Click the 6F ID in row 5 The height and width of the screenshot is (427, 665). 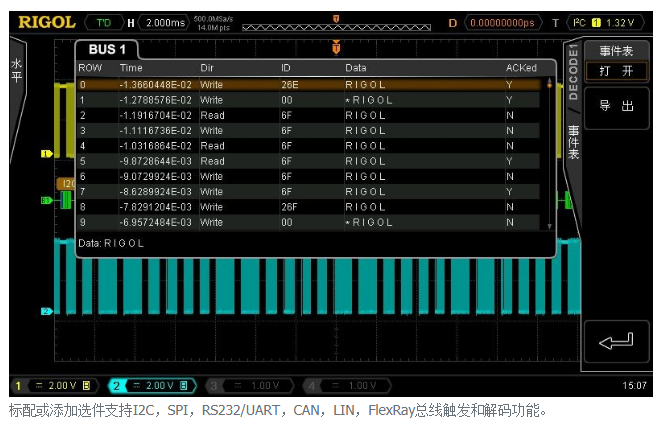286,162
